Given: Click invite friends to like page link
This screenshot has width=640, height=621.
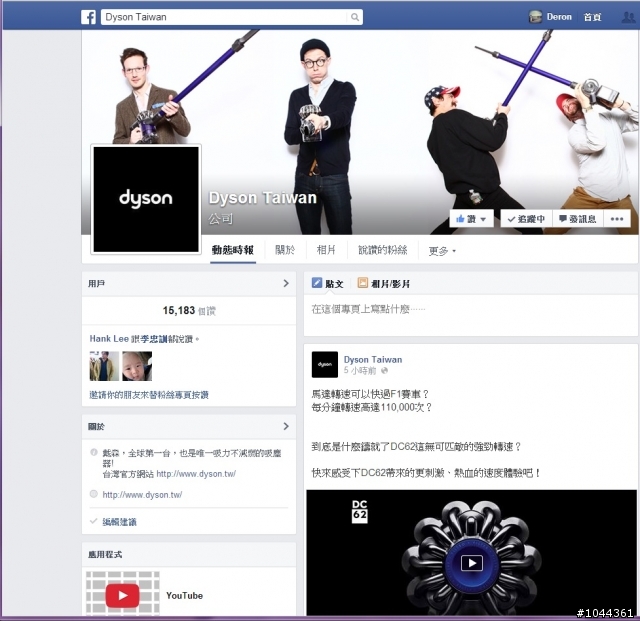Looking at the screenshot, I should point(149,395).
